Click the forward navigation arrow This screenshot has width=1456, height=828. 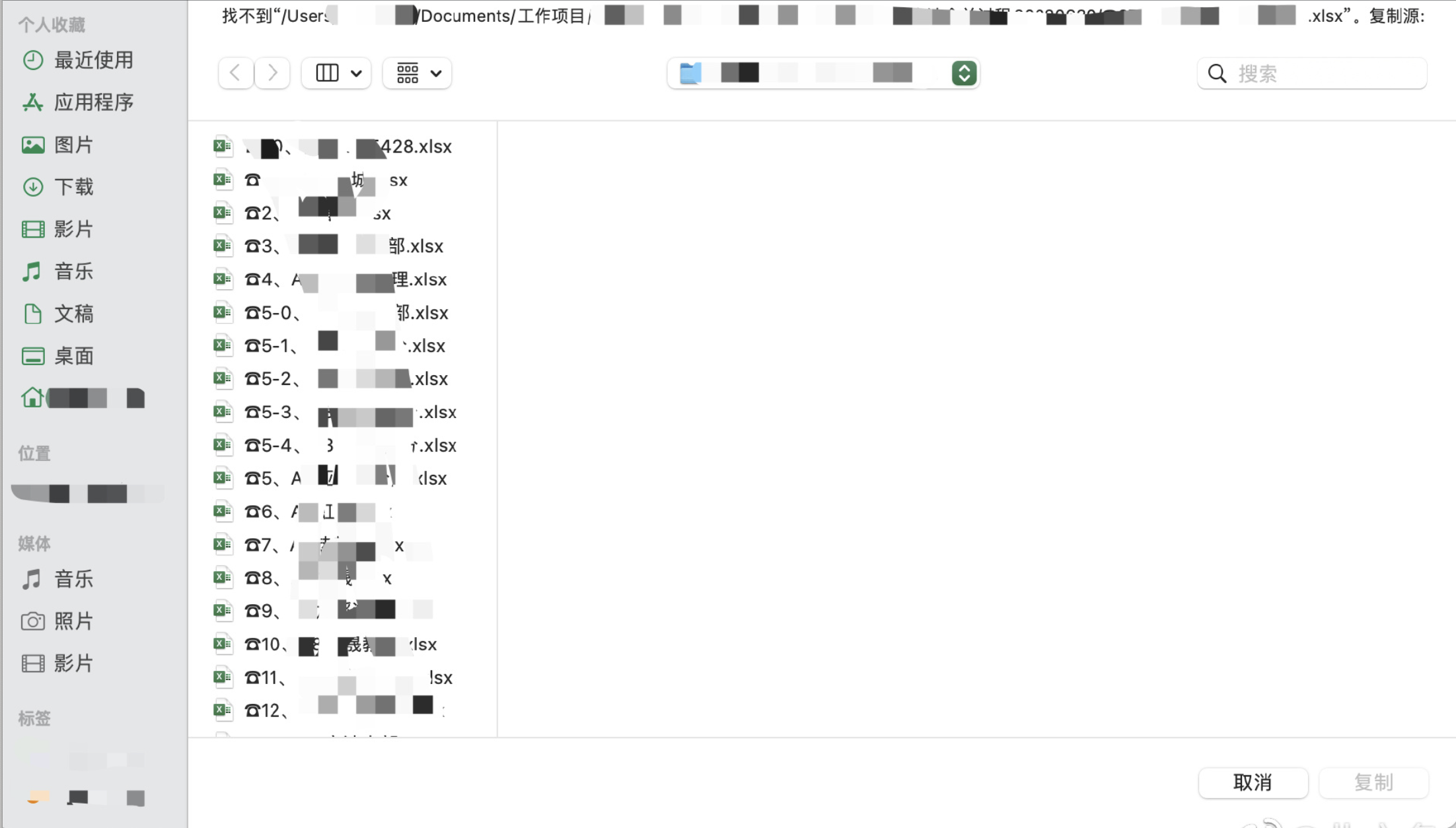(x=272, y=73)
